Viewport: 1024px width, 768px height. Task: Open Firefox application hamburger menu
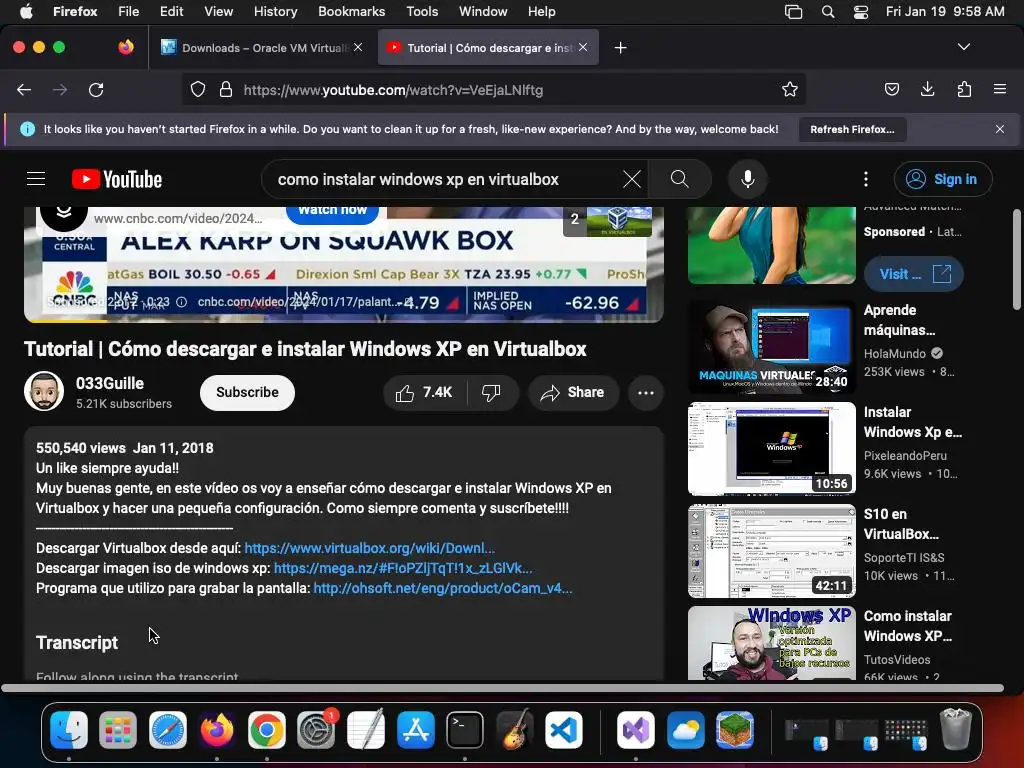[x=1000, y=89]
